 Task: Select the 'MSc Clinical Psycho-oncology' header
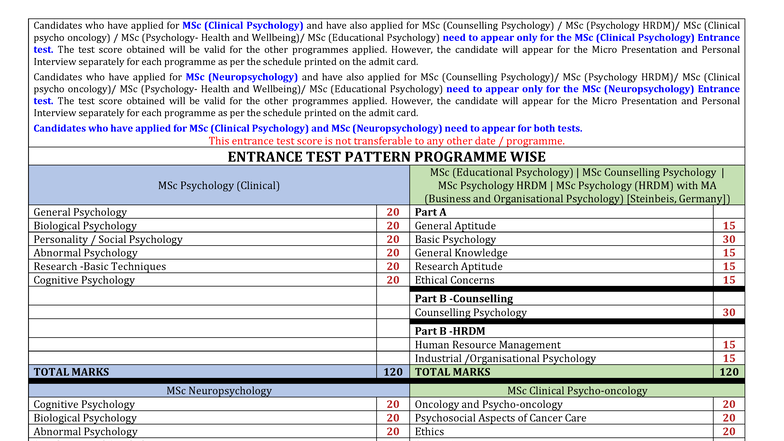[x=577, y=390]
